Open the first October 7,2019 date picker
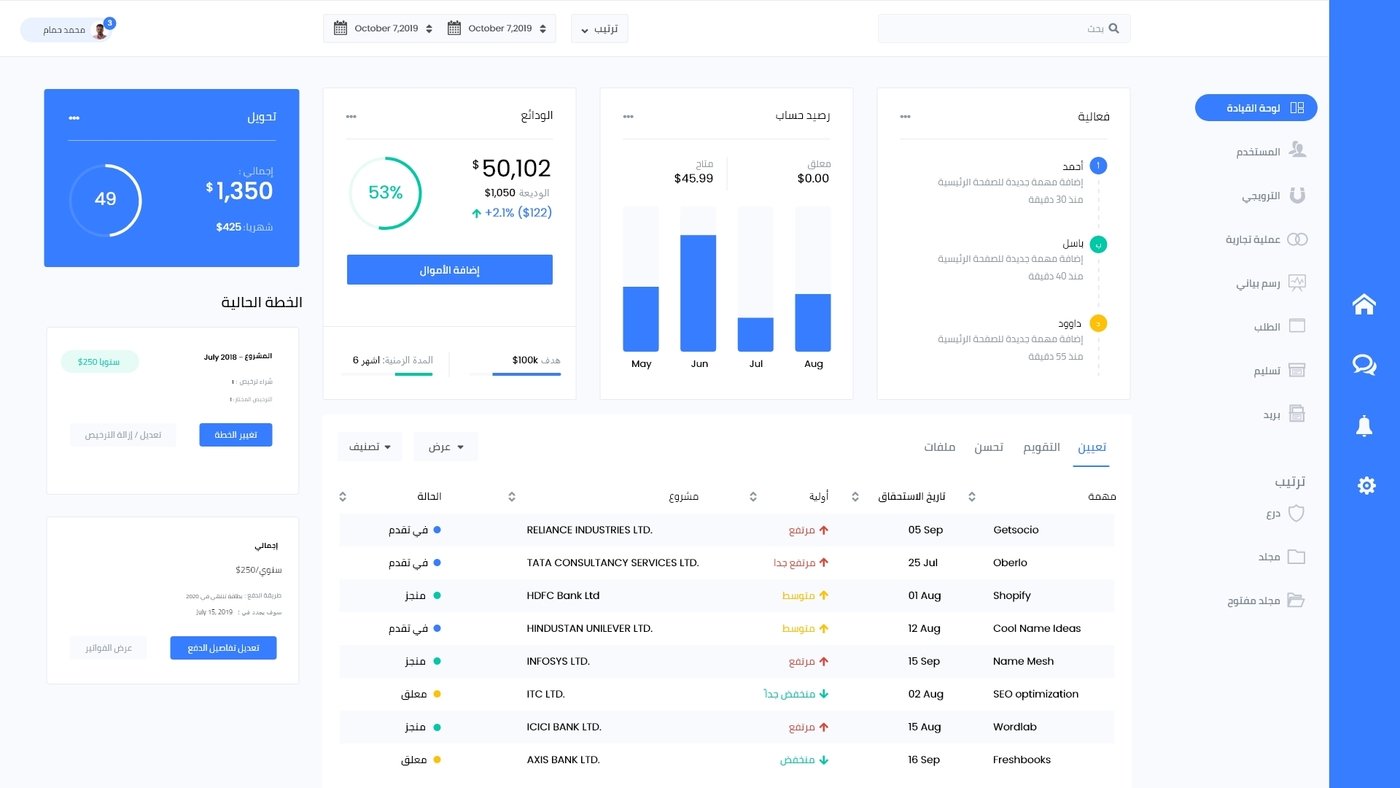 point(382,28)
